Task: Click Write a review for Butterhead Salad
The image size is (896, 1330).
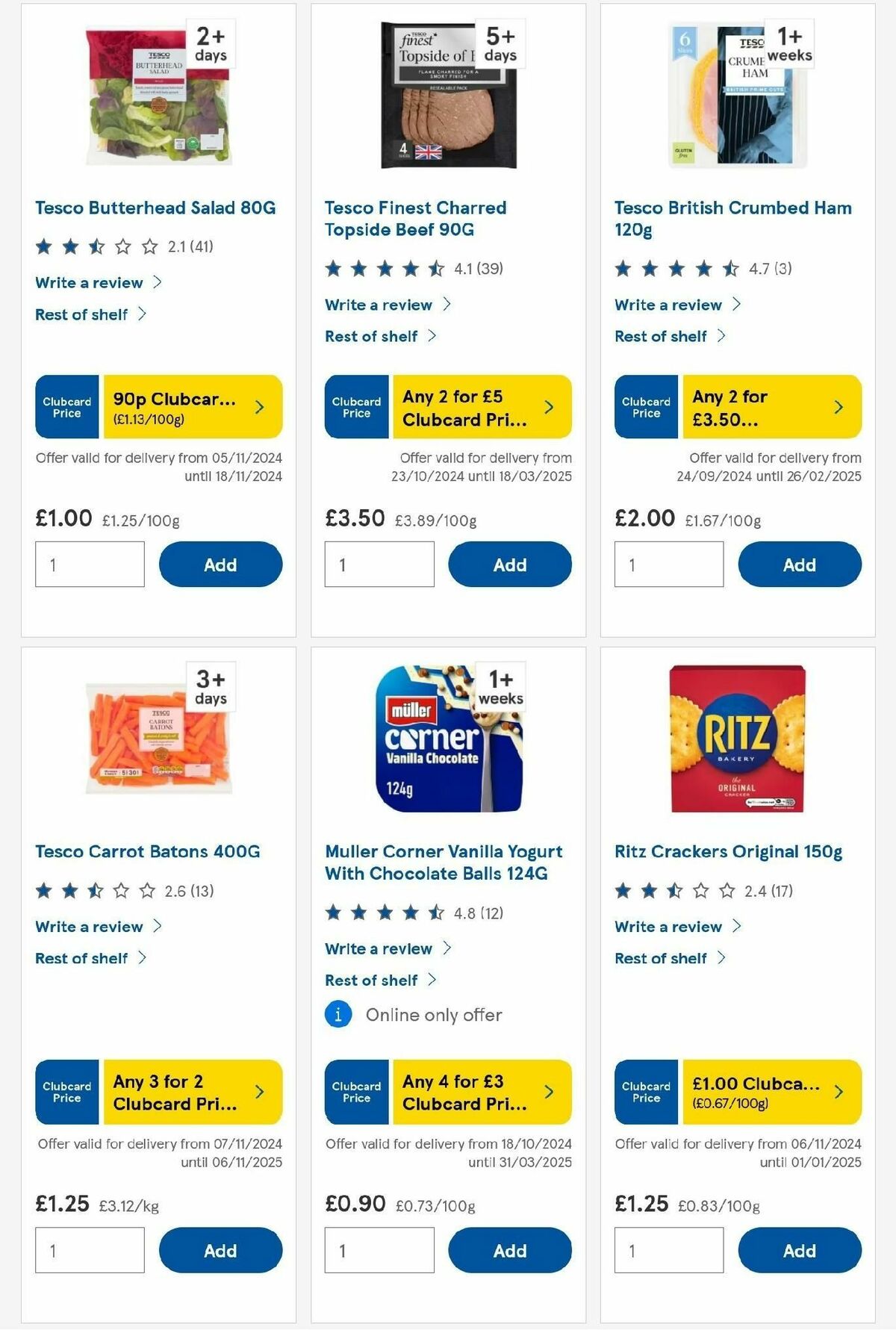Action: pyautogui.click(x=88, y=282)
